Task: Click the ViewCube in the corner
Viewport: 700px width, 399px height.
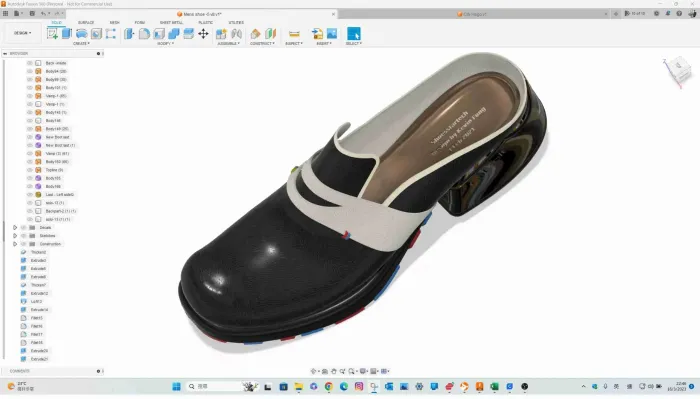Action: point(679,69)
